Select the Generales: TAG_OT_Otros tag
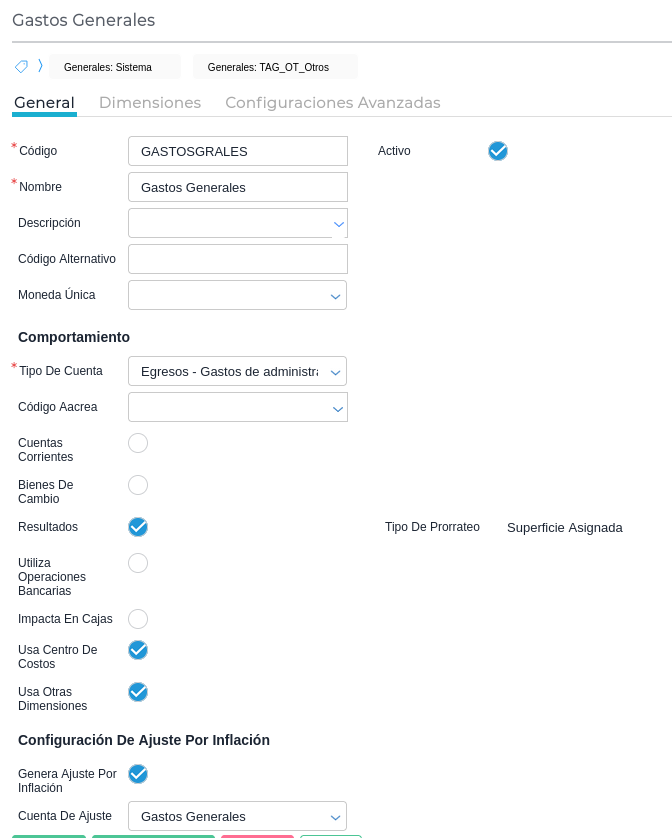 (268, 67)
